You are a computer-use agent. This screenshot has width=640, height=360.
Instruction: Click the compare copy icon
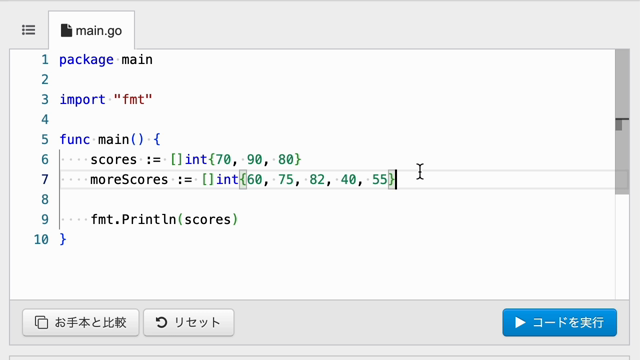pyautogui.click(x=41, y=322)
